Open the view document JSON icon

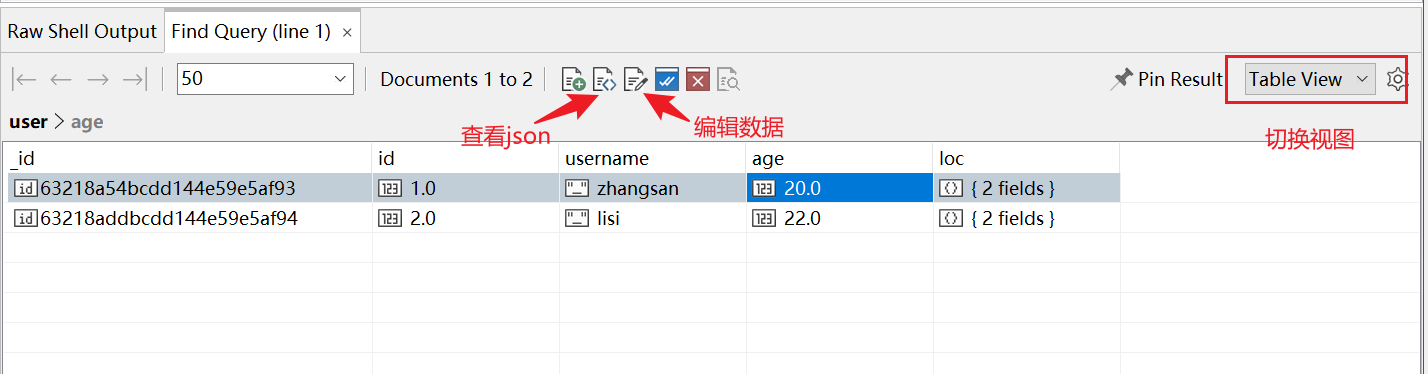coord(604,80)
